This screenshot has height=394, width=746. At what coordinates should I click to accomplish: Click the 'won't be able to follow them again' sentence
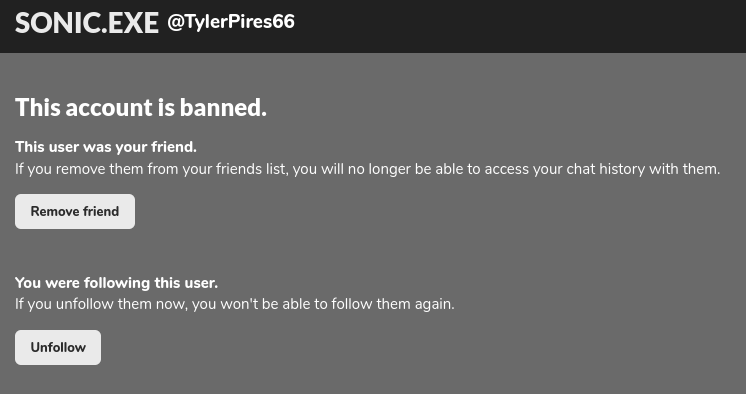[x=235, y=304]
